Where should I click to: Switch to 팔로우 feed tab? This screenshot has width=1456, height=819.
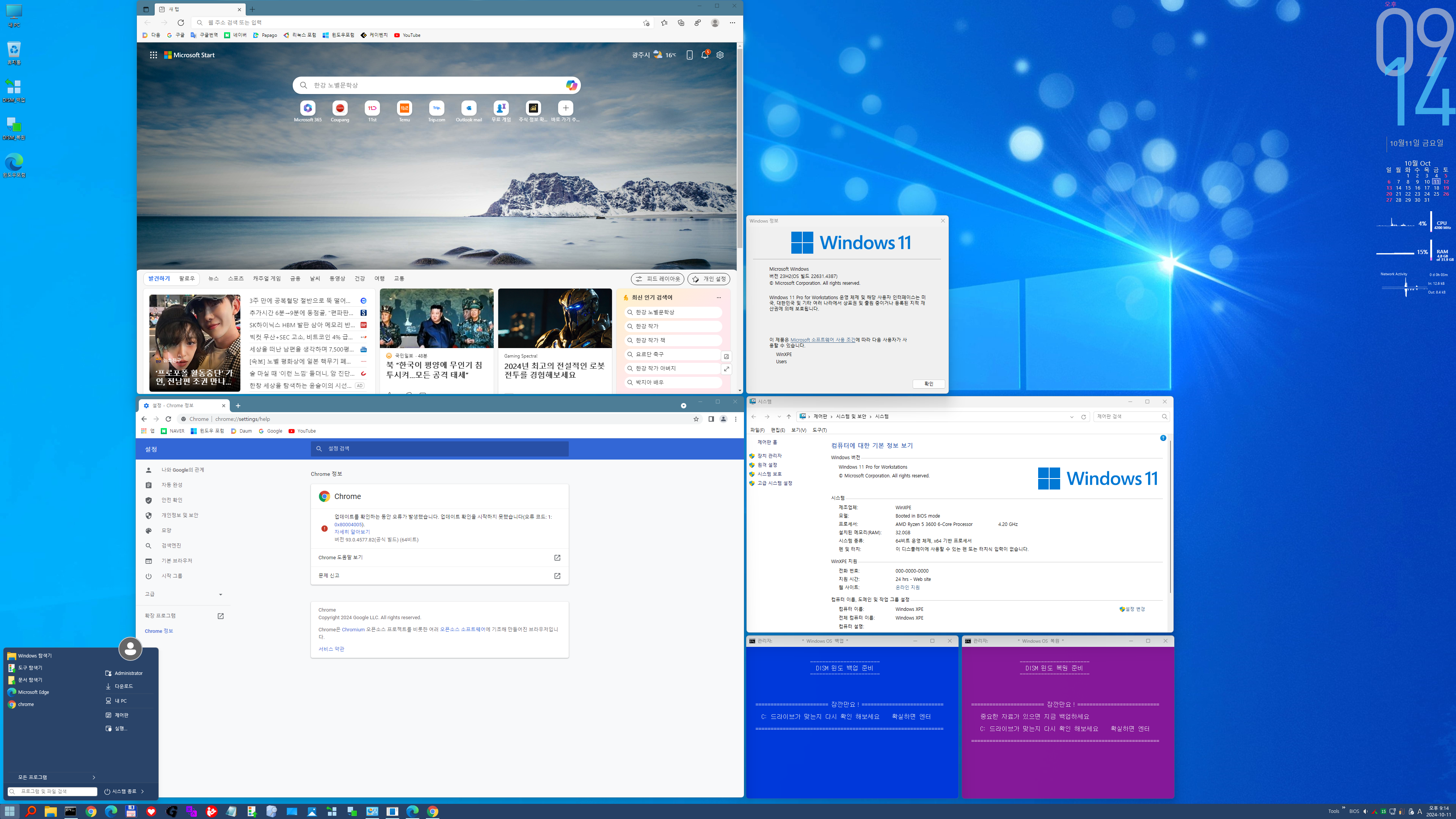187,279
